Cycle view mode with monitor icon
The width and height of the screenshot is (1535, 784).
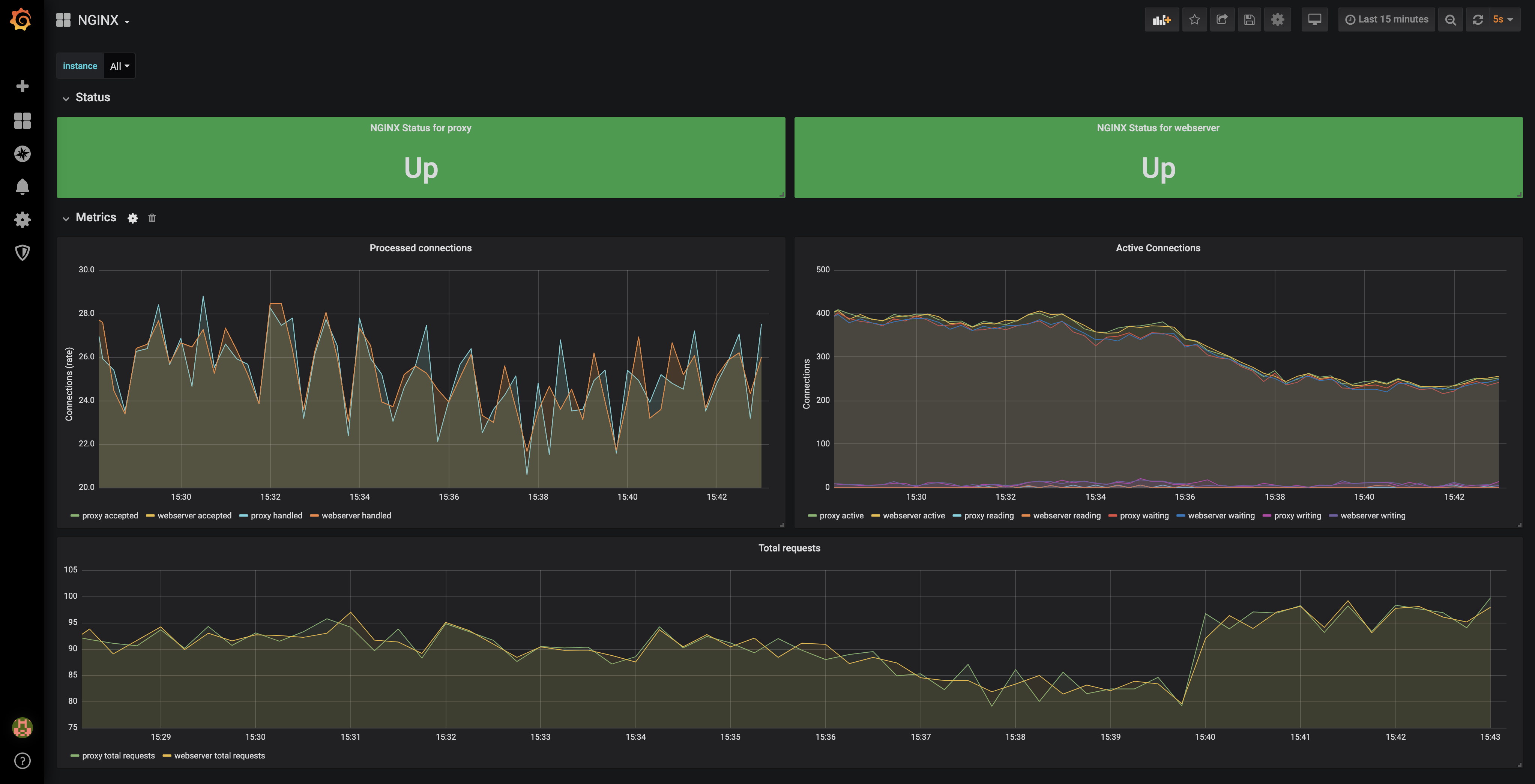click(1314, 20)
